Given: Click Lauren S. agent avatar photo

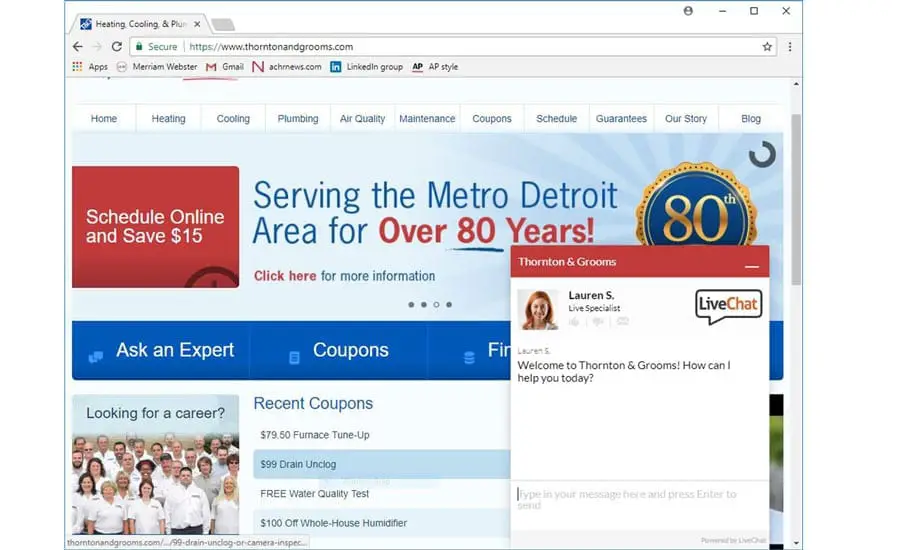Looking at the screenshot, I should (538, 309).
